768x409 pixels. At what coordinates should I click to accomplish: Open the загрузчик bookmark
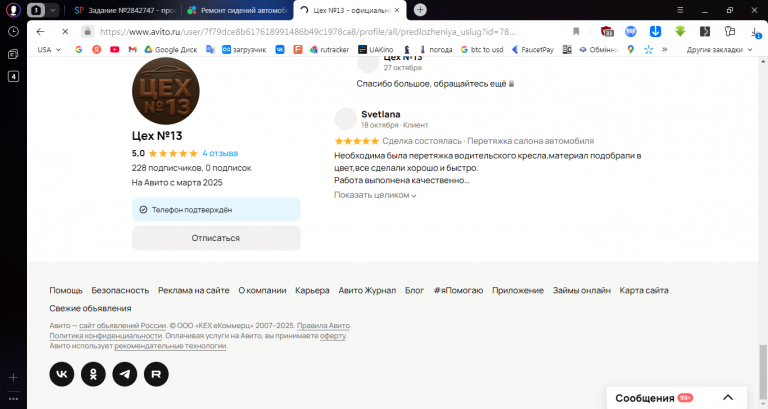coord(244,49)
